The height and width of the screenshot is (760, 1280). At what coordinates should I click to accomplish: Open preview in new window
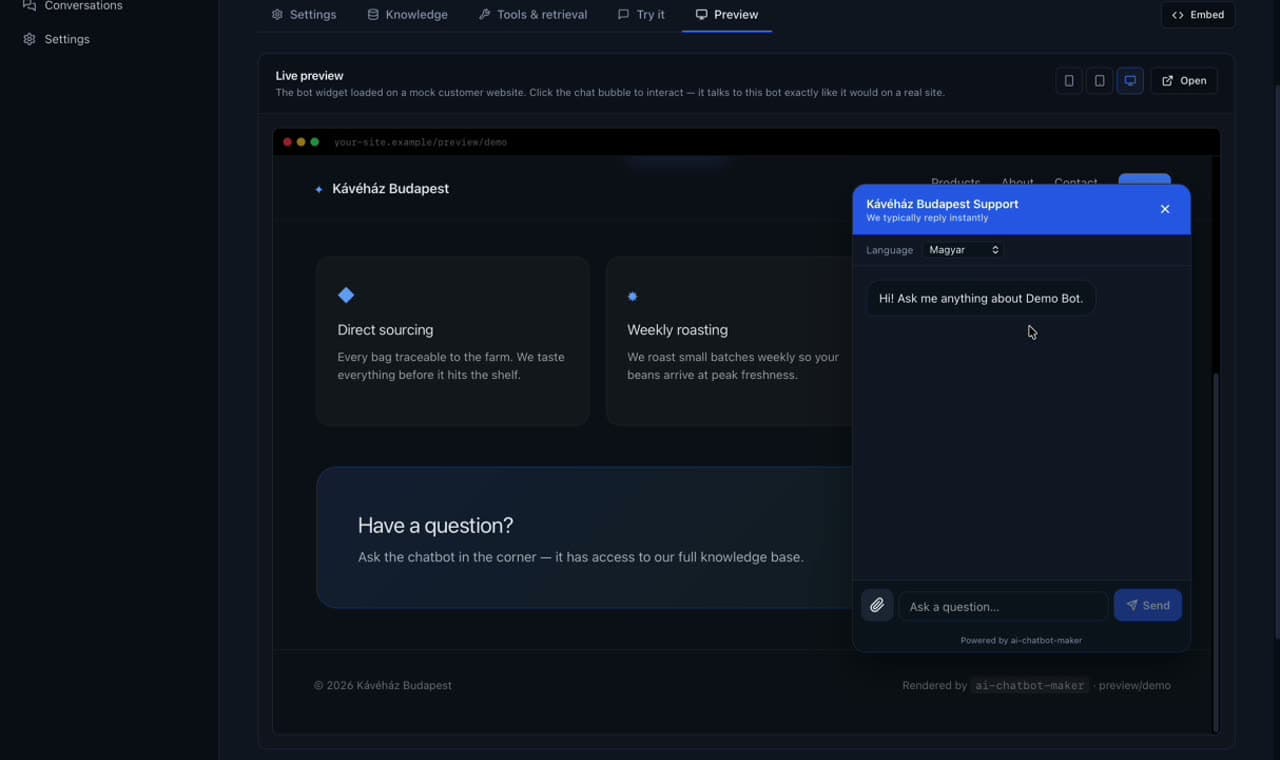coord(1184,81)
